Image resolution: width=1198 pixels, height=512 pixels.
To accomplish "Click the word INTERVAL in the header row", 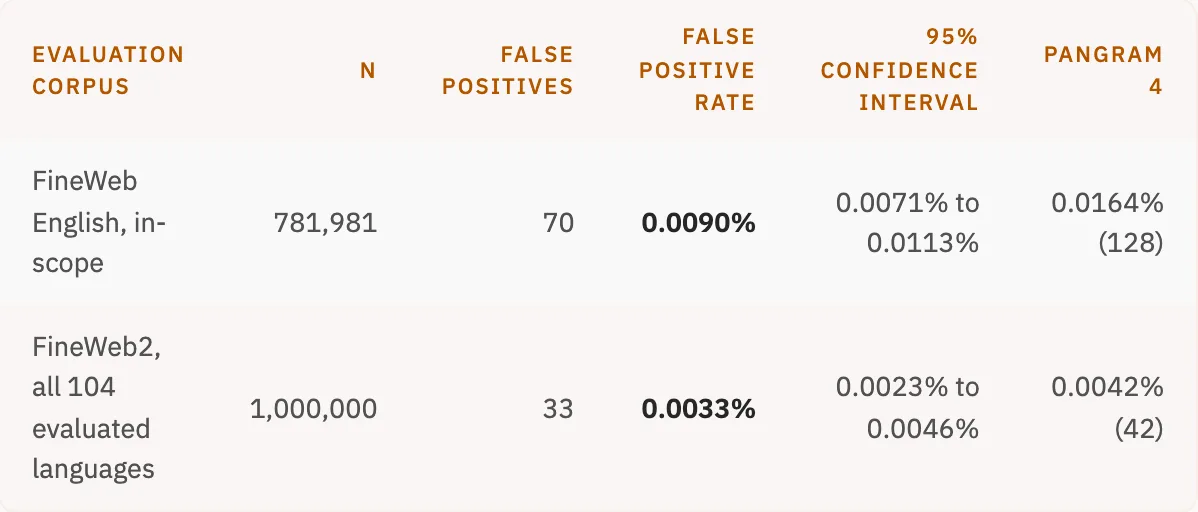I will [x=918, y=102].
